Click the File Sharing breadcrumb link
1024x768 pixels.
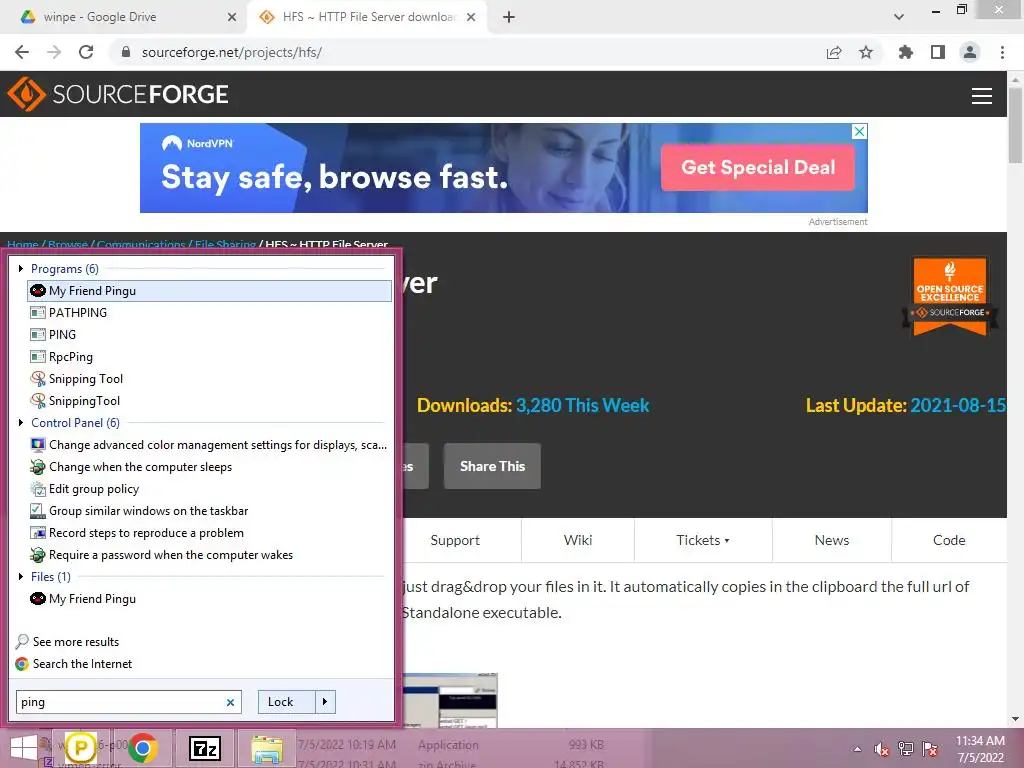(225, 245)
